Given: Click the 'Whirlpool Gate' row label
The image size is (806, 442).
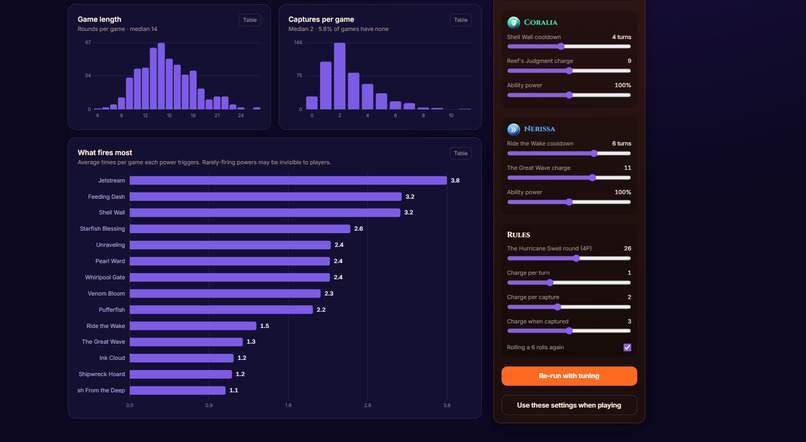Looking at the screenshot, I should (105, 277).
